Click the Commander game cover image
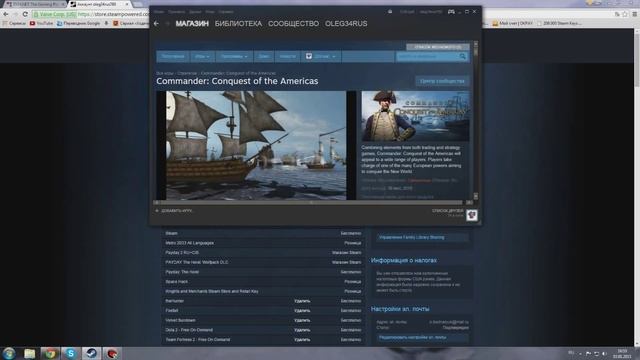 pos(415,116)
